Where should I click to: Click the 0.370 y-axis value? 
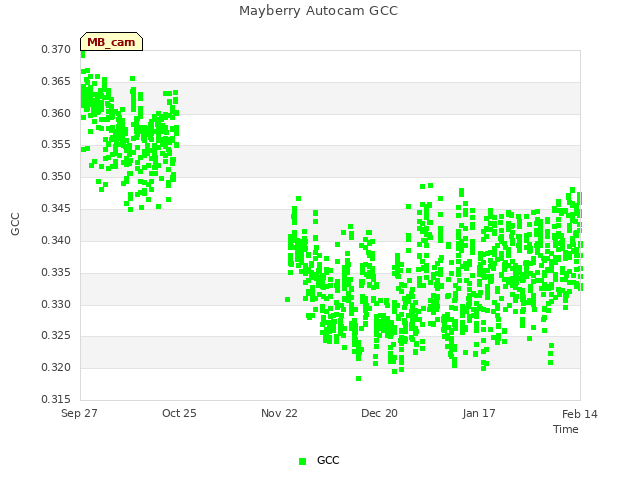(56, 49)
